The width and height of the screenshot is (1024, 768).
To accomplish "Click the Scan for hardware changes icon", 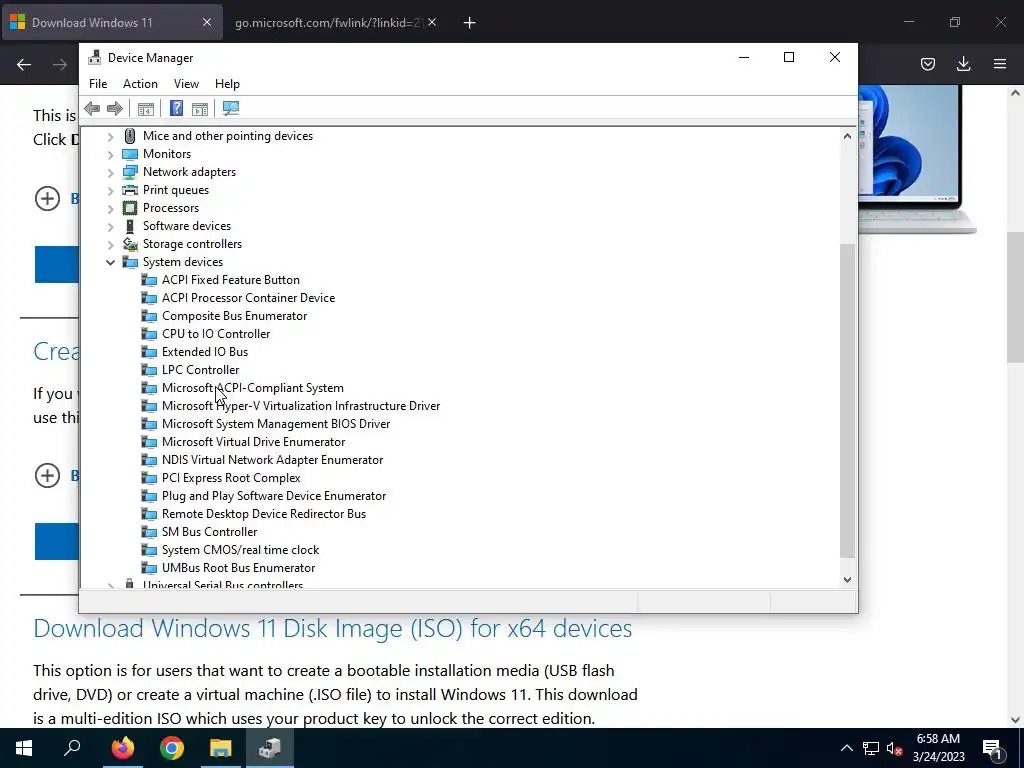I will coord(231,108).
